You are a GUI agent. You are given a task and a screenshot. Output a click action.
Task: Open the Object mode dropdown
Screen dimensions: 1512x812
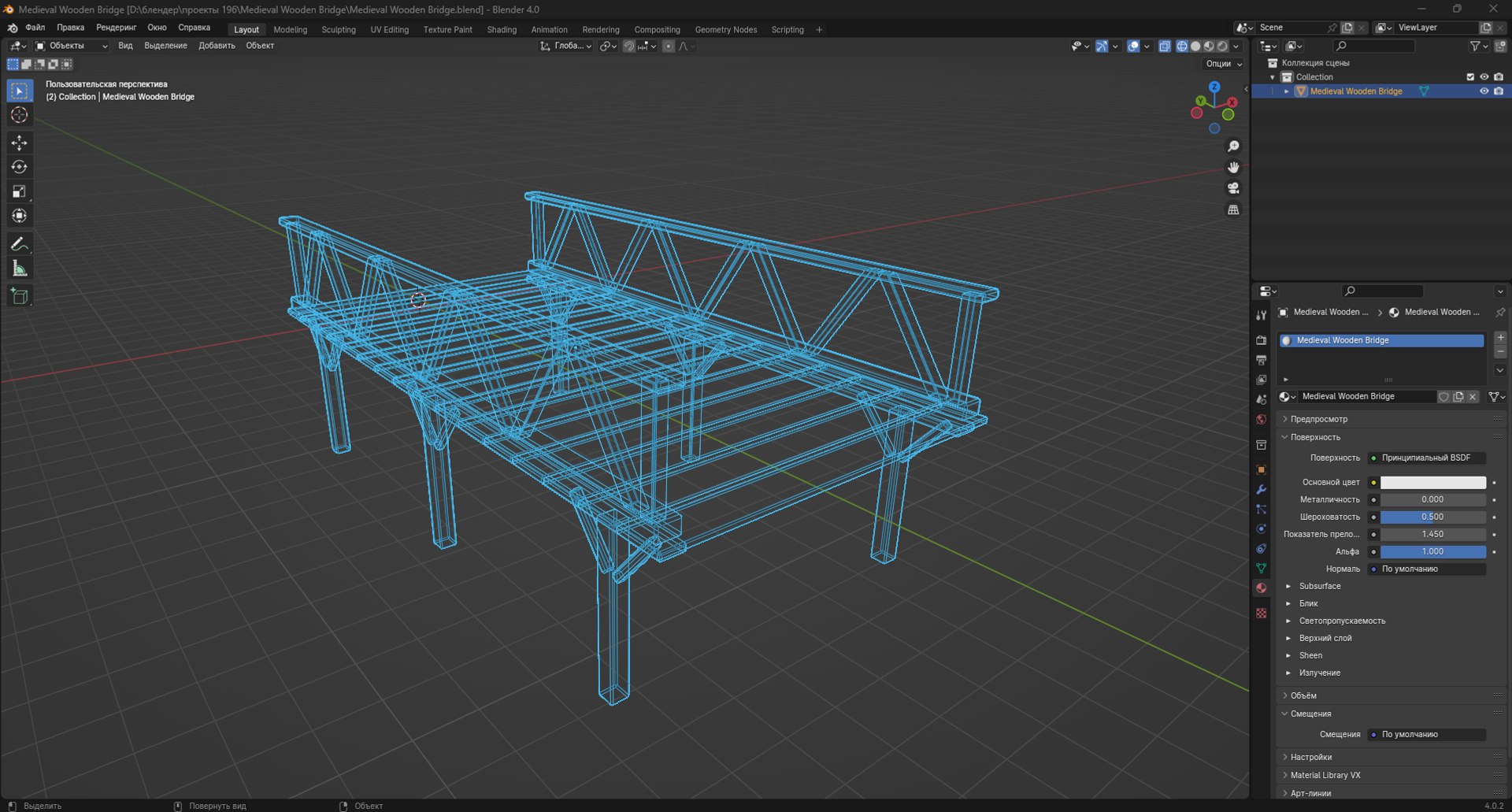click(72, 46)
